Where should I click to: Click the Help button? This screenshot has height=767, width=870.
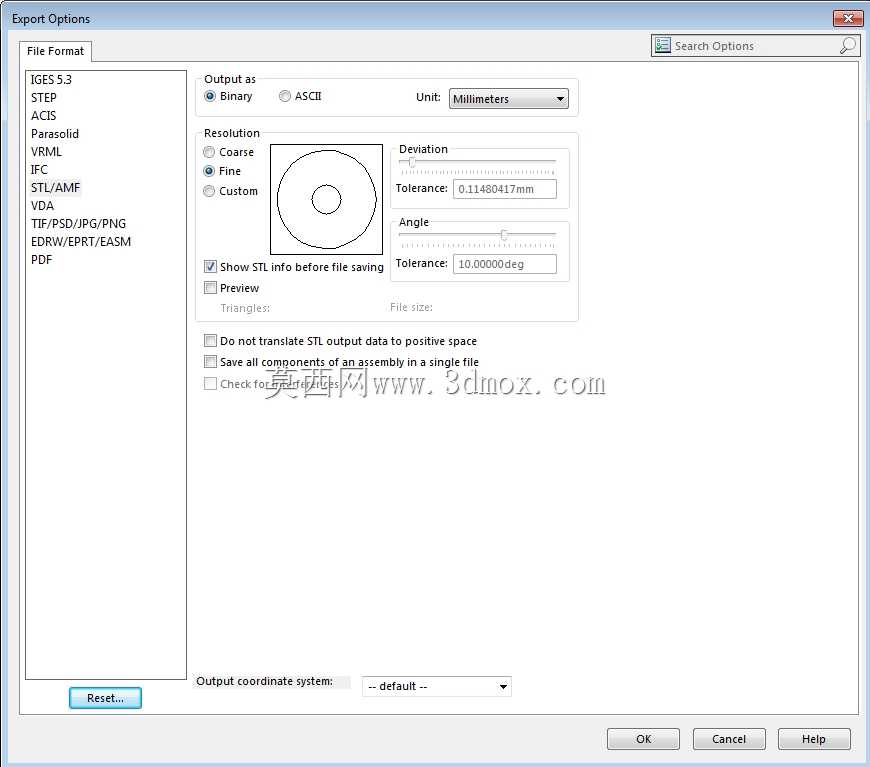click(814, 739)
